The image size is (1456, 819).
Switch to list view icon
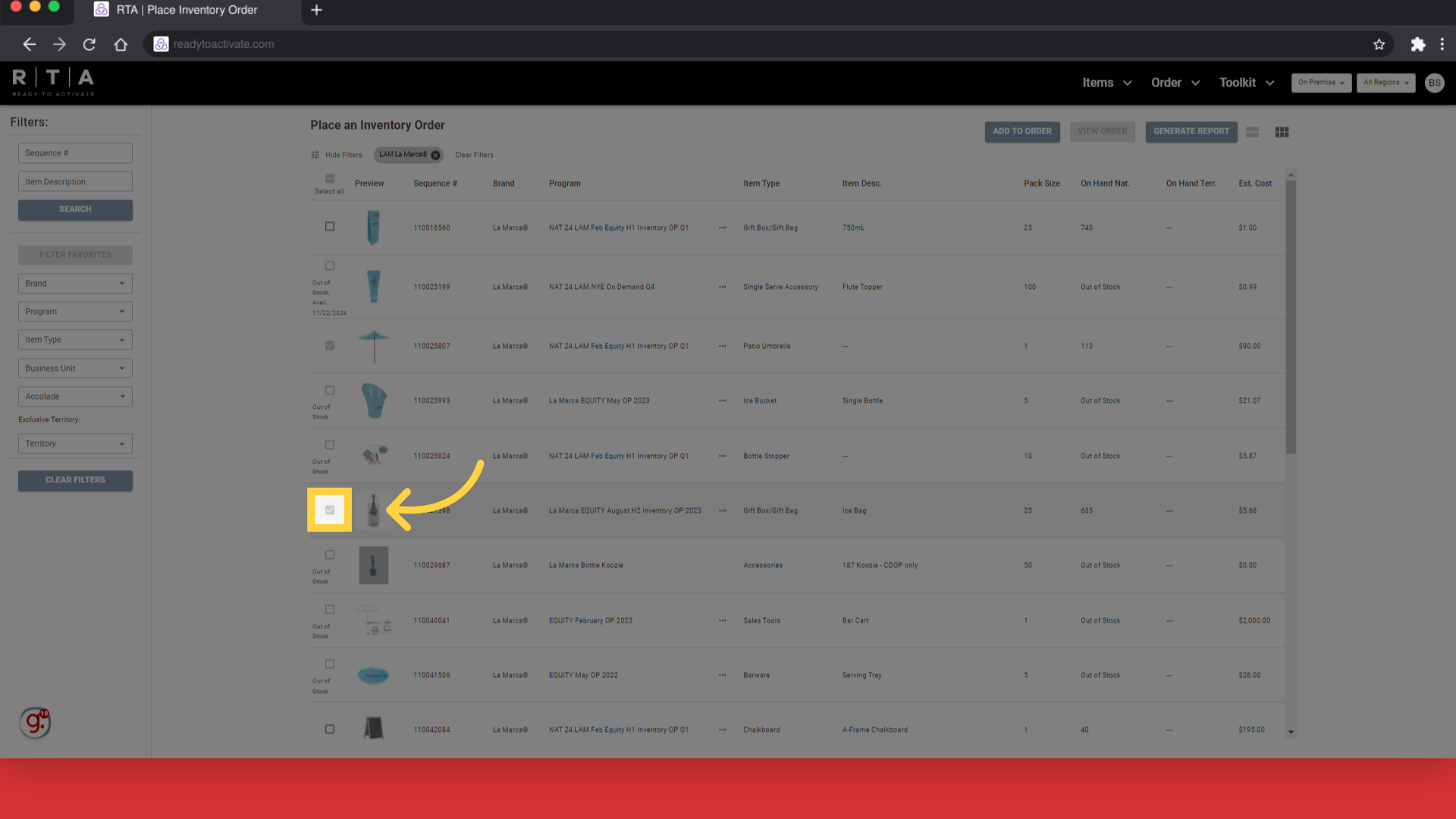pyautogui.click(x=1252, y=132)
